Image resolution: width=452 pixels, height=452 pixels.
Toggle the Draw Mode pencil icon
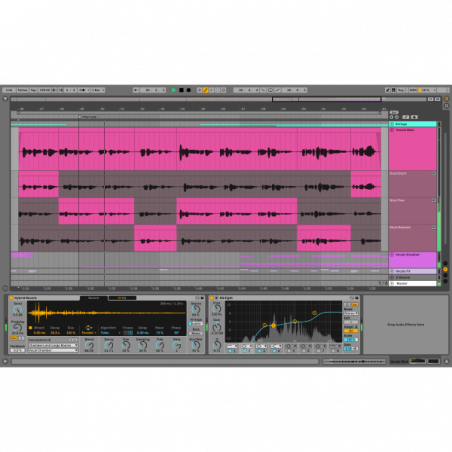tap(387, 90)
